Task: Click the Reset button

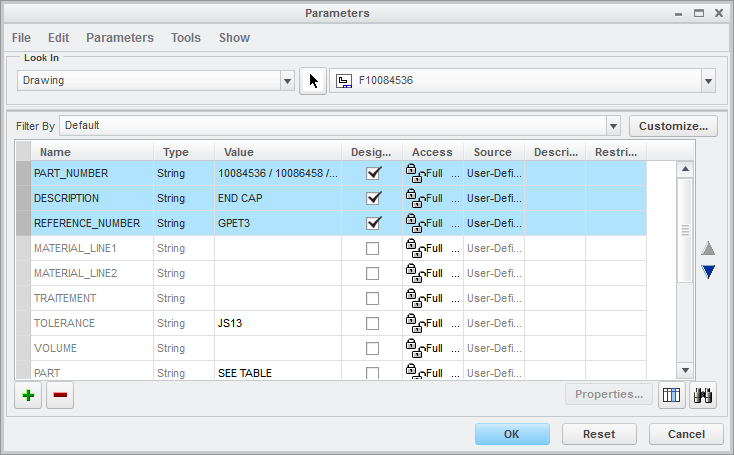Action: pos(599,434)
